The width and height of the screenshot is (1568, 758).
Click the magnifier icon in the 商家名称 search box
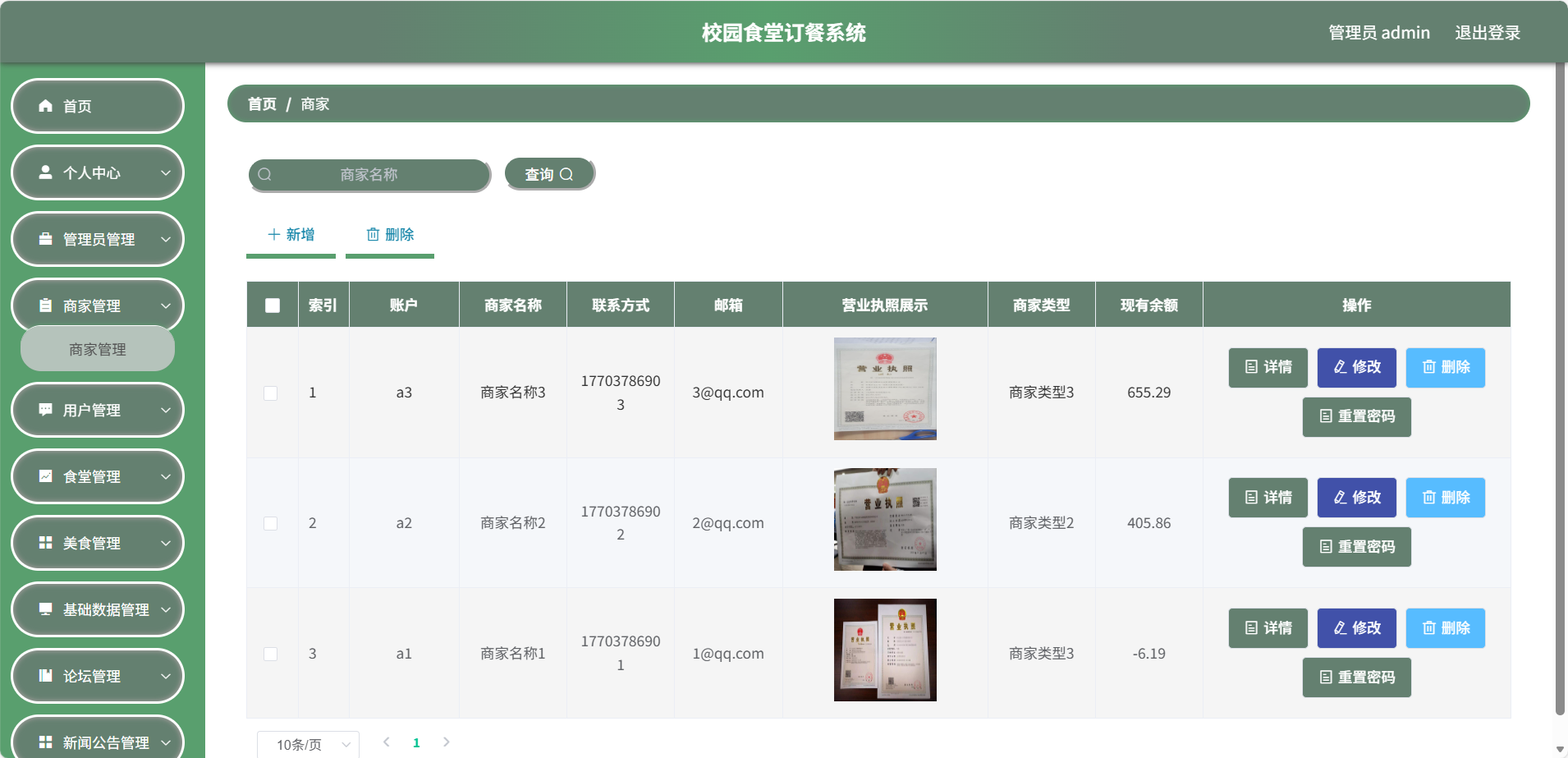point(264,174)
